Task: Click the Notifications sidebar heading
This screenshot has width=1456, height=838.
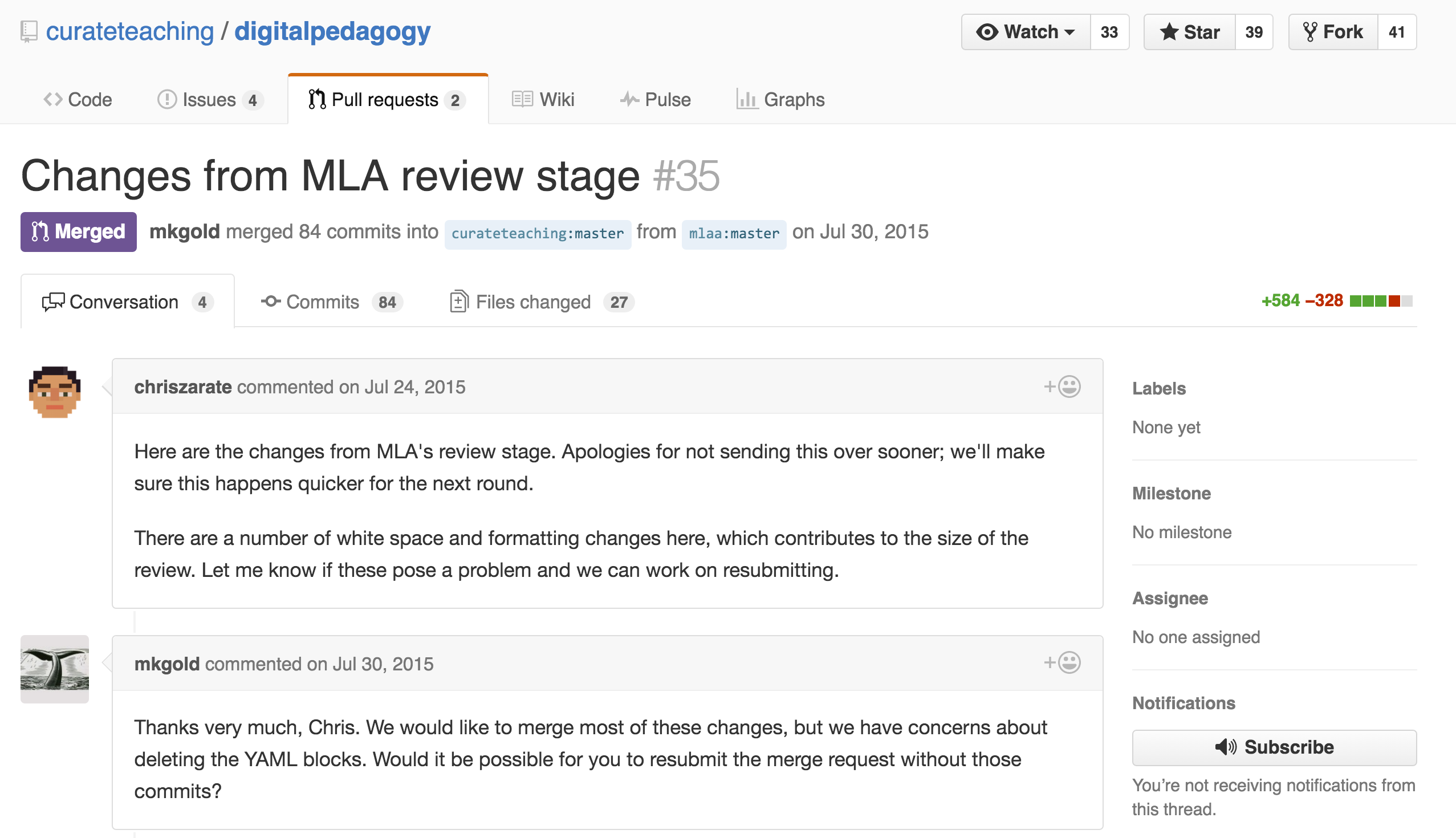Action: point(1183,703)
